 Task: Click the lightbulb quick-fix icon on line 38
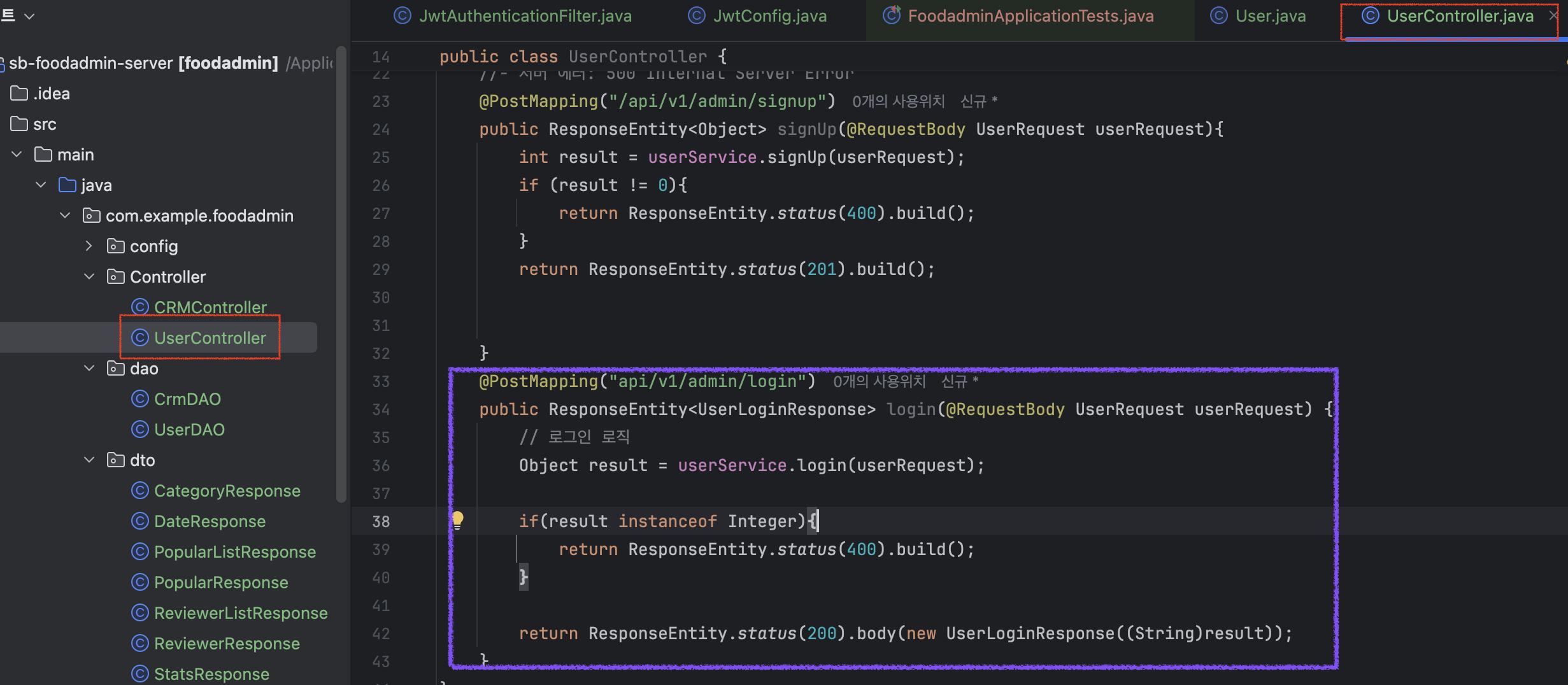(457, 520)
